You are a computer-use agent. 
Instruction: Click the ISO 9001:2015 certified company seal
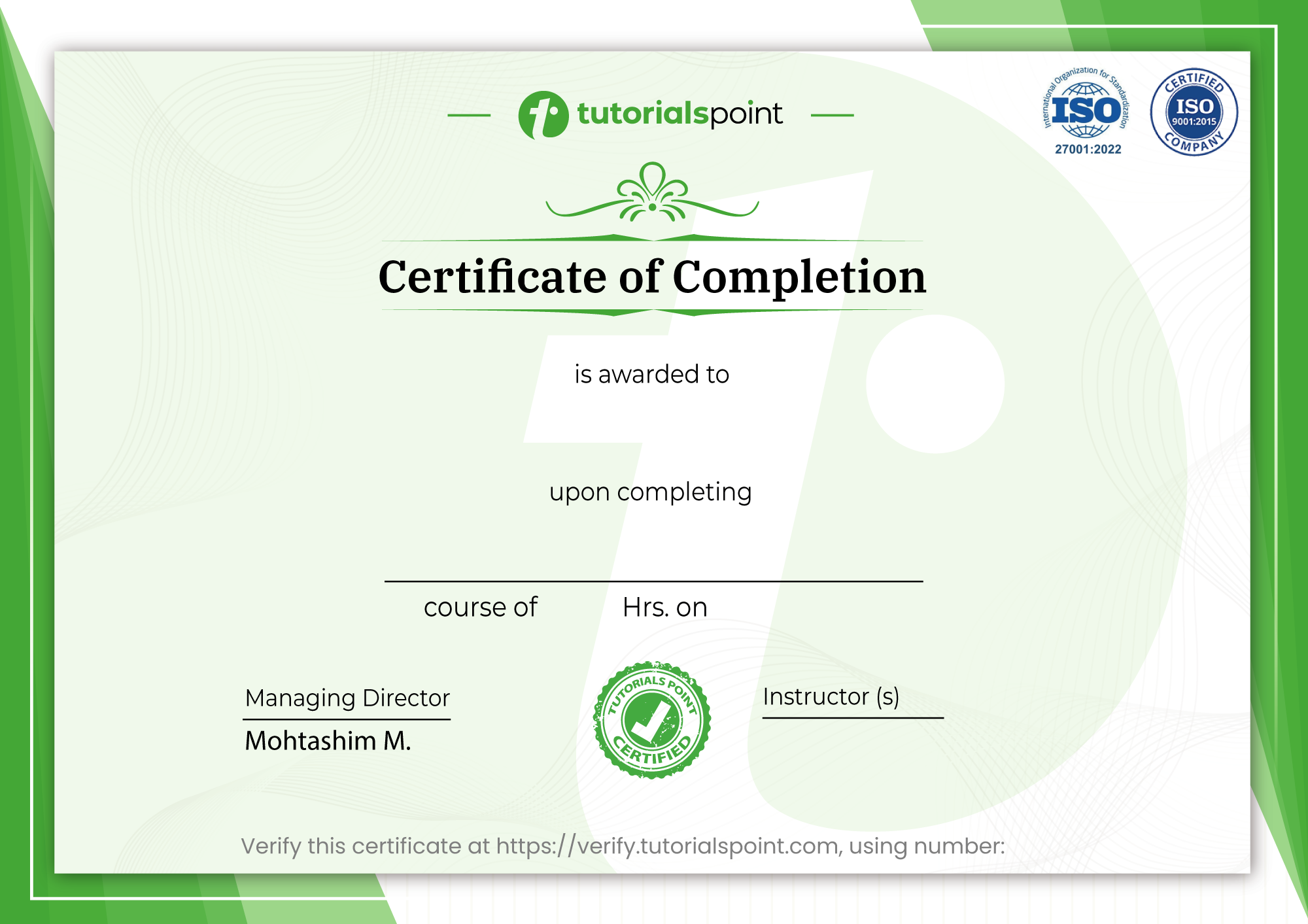tap(1194, 112)
